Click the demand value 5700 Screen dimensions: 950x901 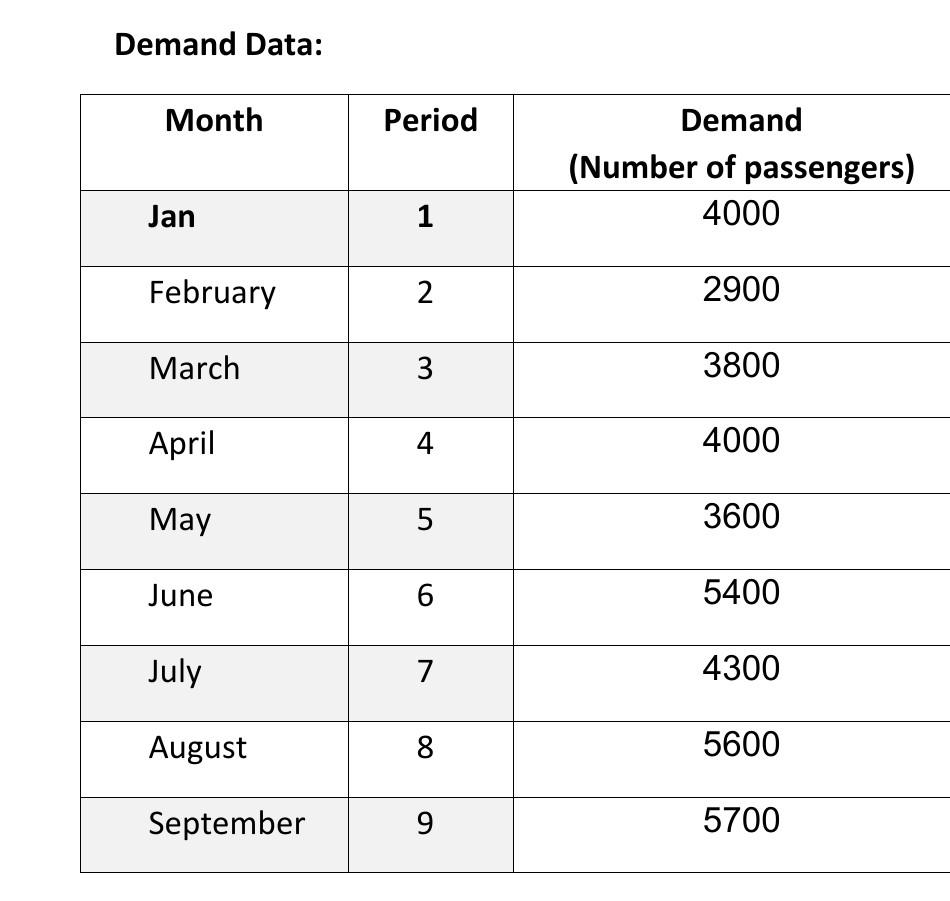point(741,820)
